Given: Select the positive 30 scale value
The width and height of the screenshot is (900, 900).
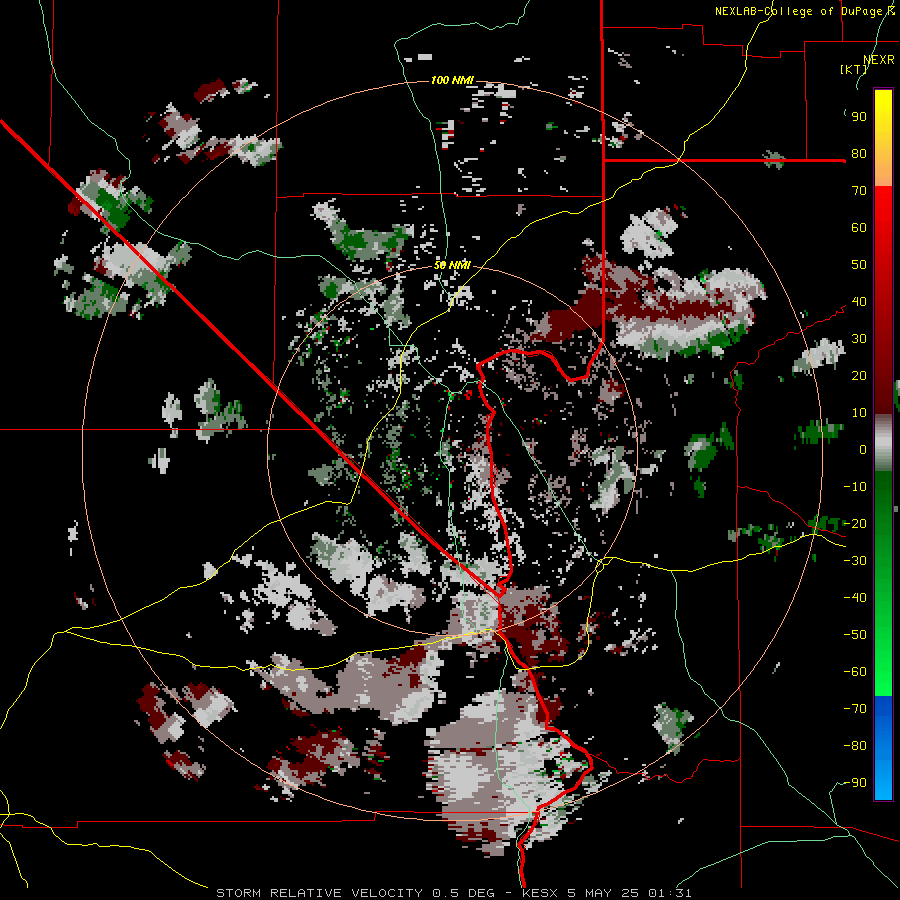Looking at the screenshot, I should (x=859, y=339).
